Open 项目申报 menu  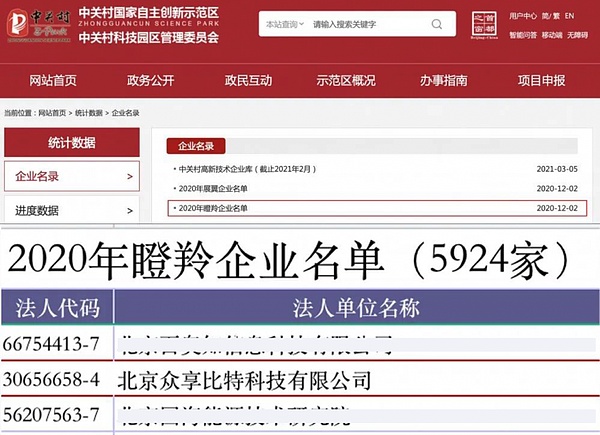pos(541,80)
